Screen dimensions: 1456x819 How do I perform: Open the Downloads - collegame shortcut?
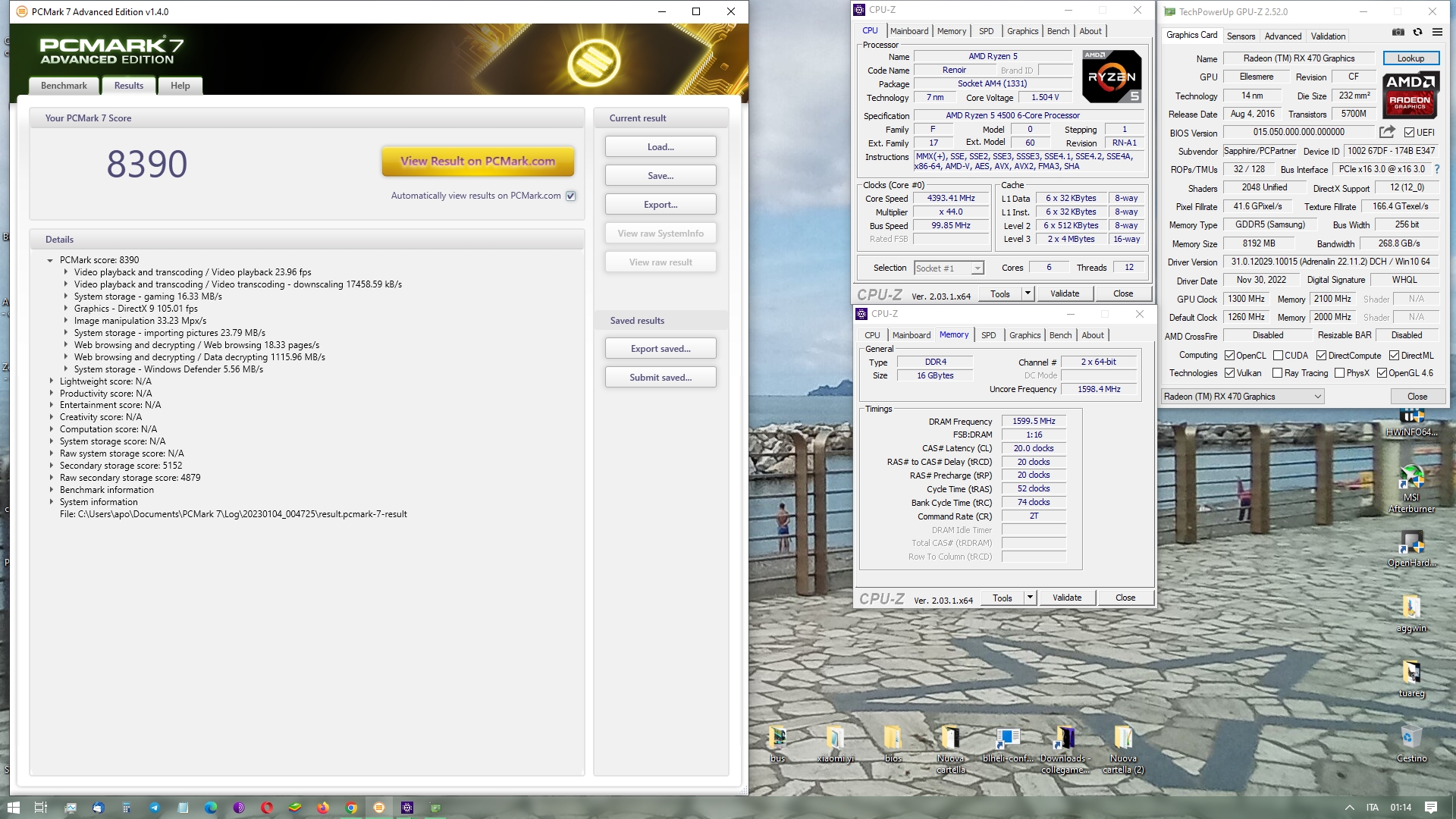point(1065,749)
